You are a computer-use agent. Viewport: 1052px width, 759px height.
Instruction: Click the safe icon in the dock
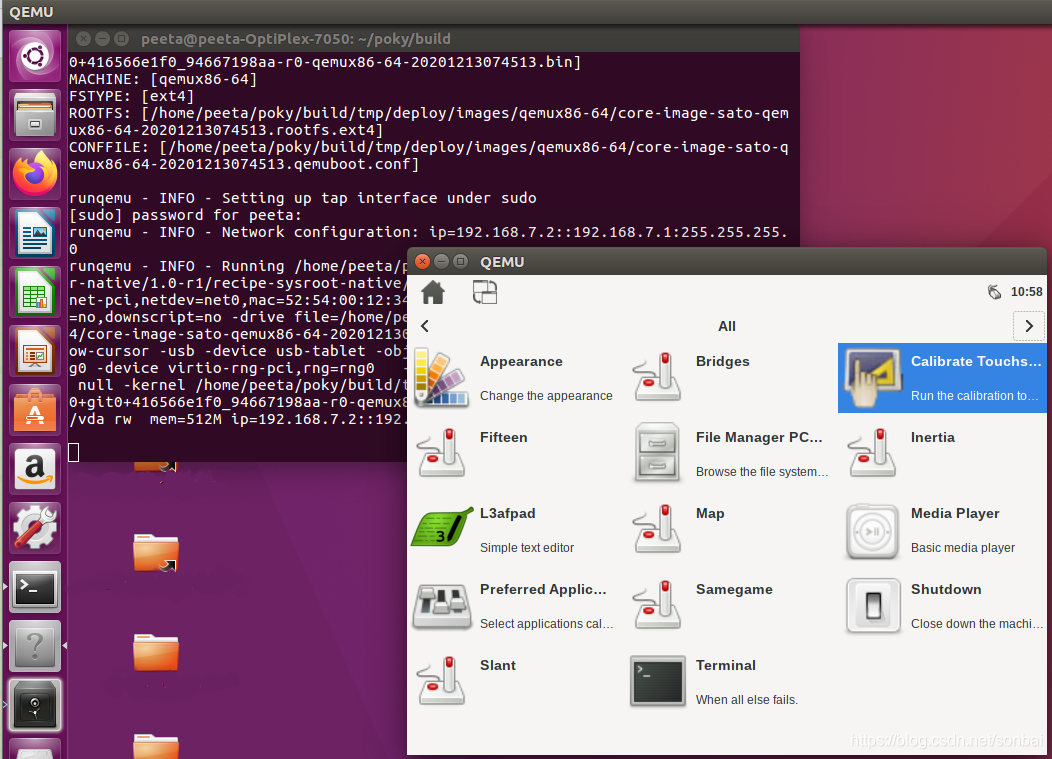(x=35, y=705)
